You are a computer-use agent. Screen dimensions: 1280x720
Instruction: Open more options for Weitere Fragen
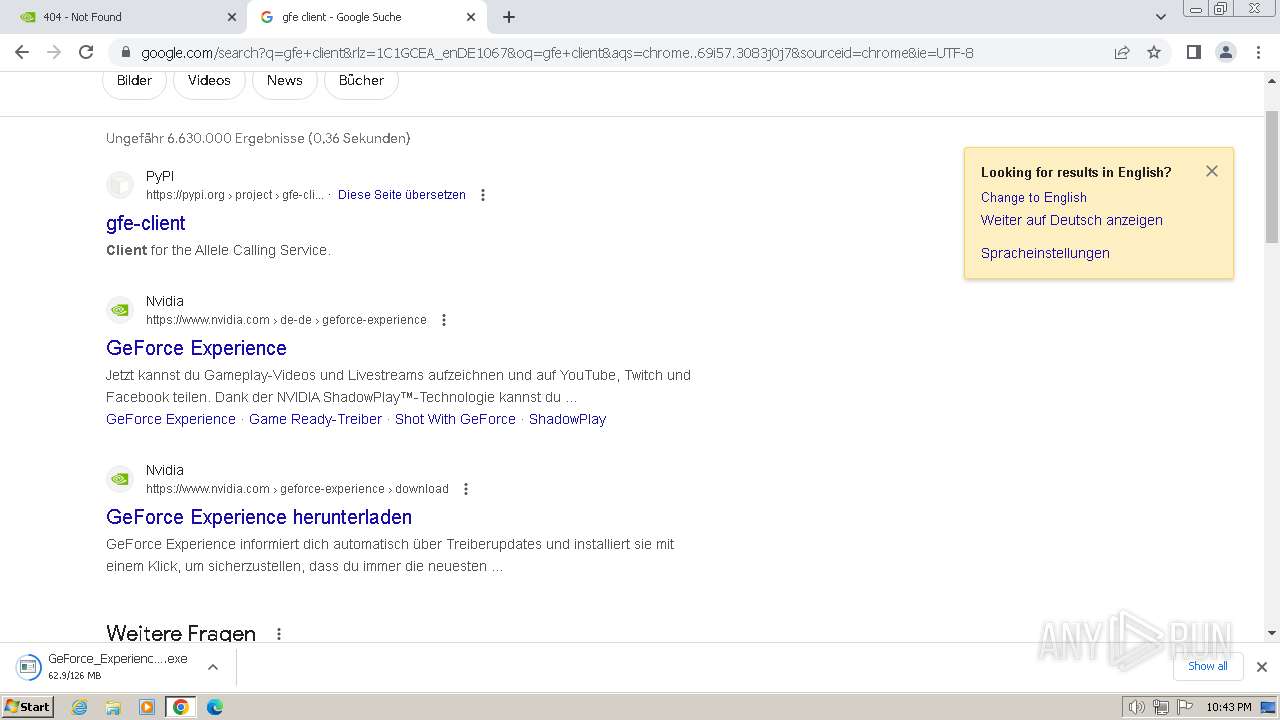click(279, 634)
